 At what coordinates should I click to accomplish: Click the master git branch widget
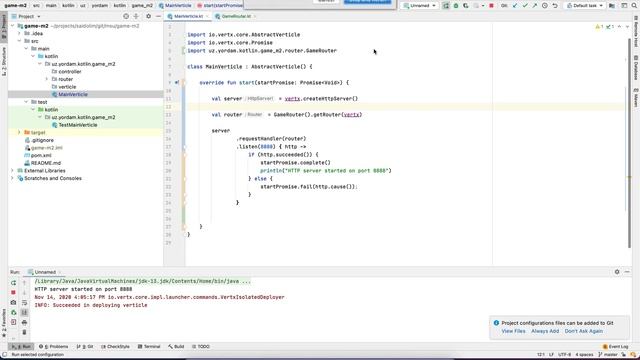point(608,354)
